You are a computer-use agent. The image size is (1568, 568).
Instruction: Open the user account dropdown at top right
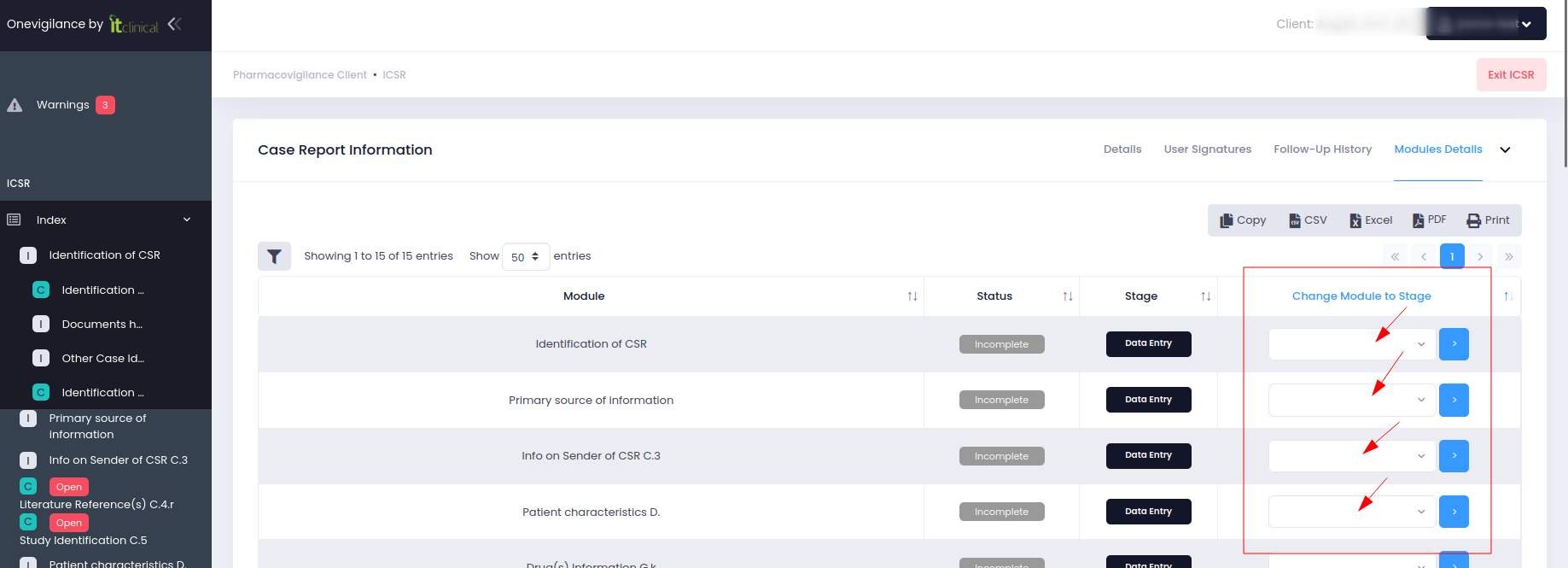pos(1486,24)
